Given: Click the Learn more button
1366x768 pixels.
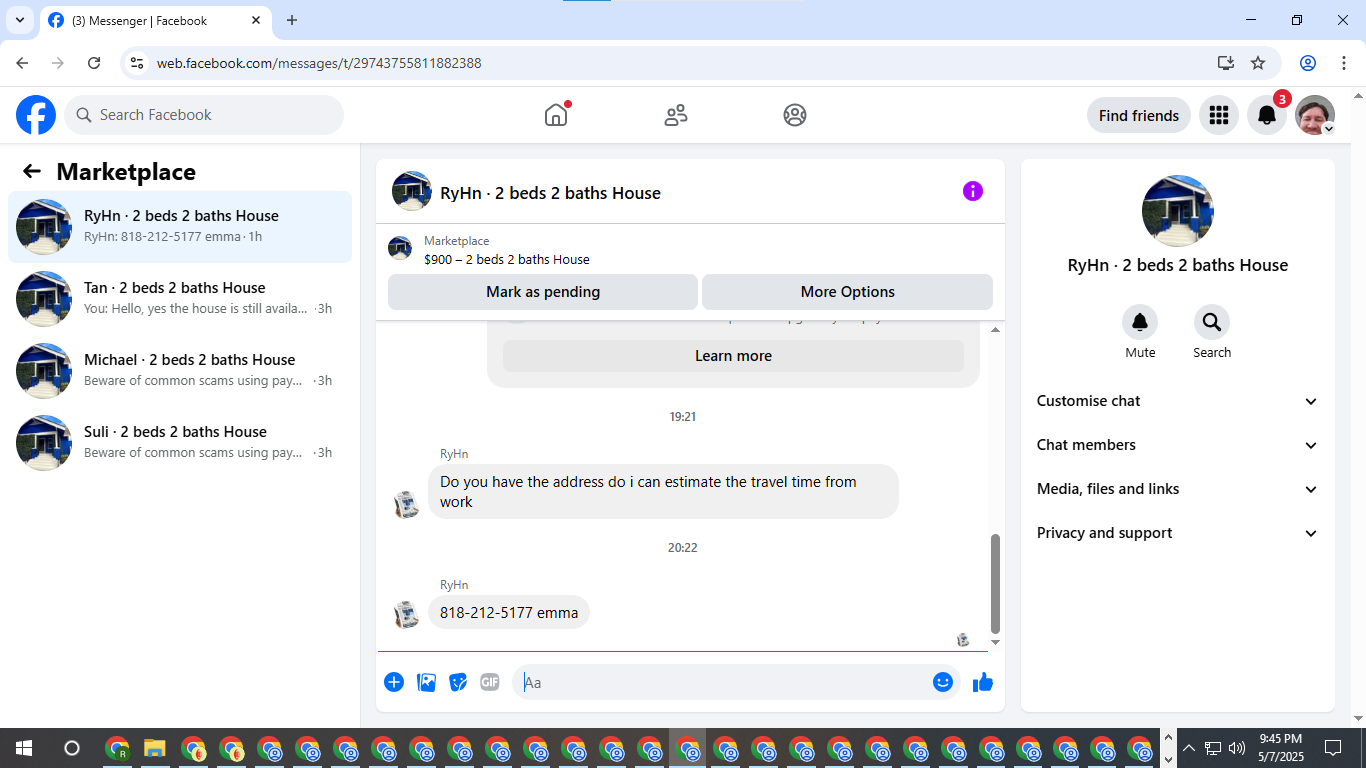Looking at the screenshot, I should (x=733, y=356).
